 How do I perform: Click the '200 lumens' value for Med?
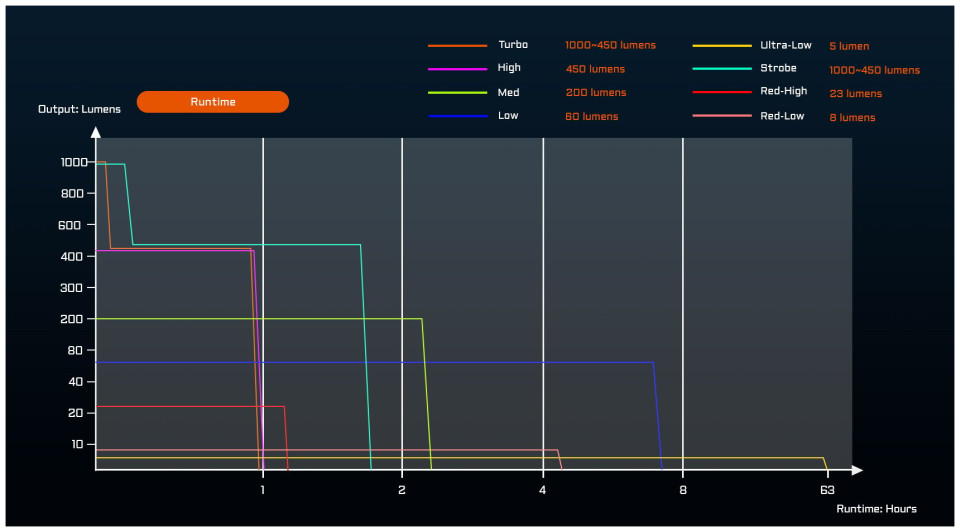point(595,93)
